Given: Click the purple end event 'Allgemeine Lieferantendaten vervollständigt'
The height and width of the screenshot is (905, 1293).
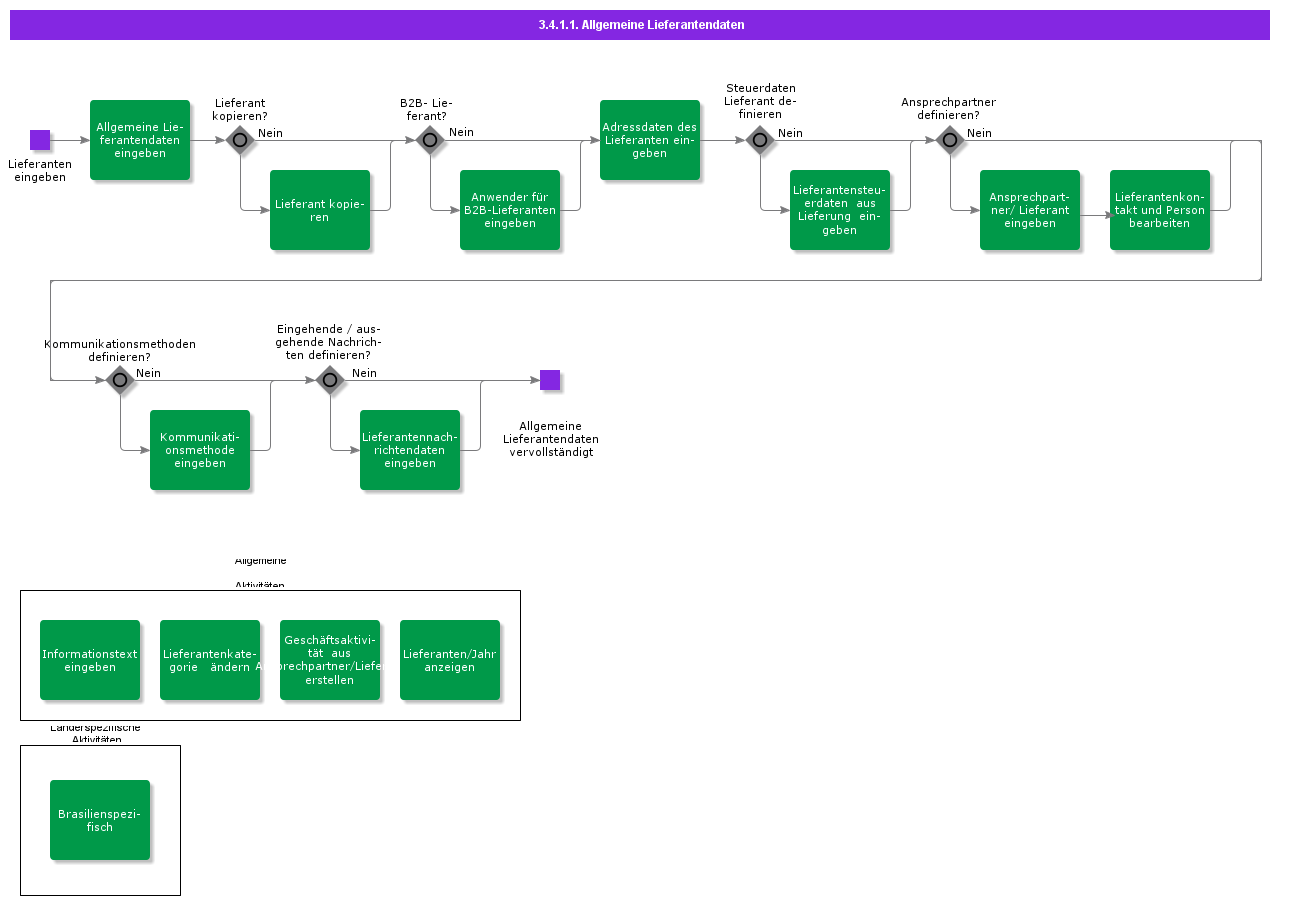Looking at the screenshot, I should pos(550,380).
